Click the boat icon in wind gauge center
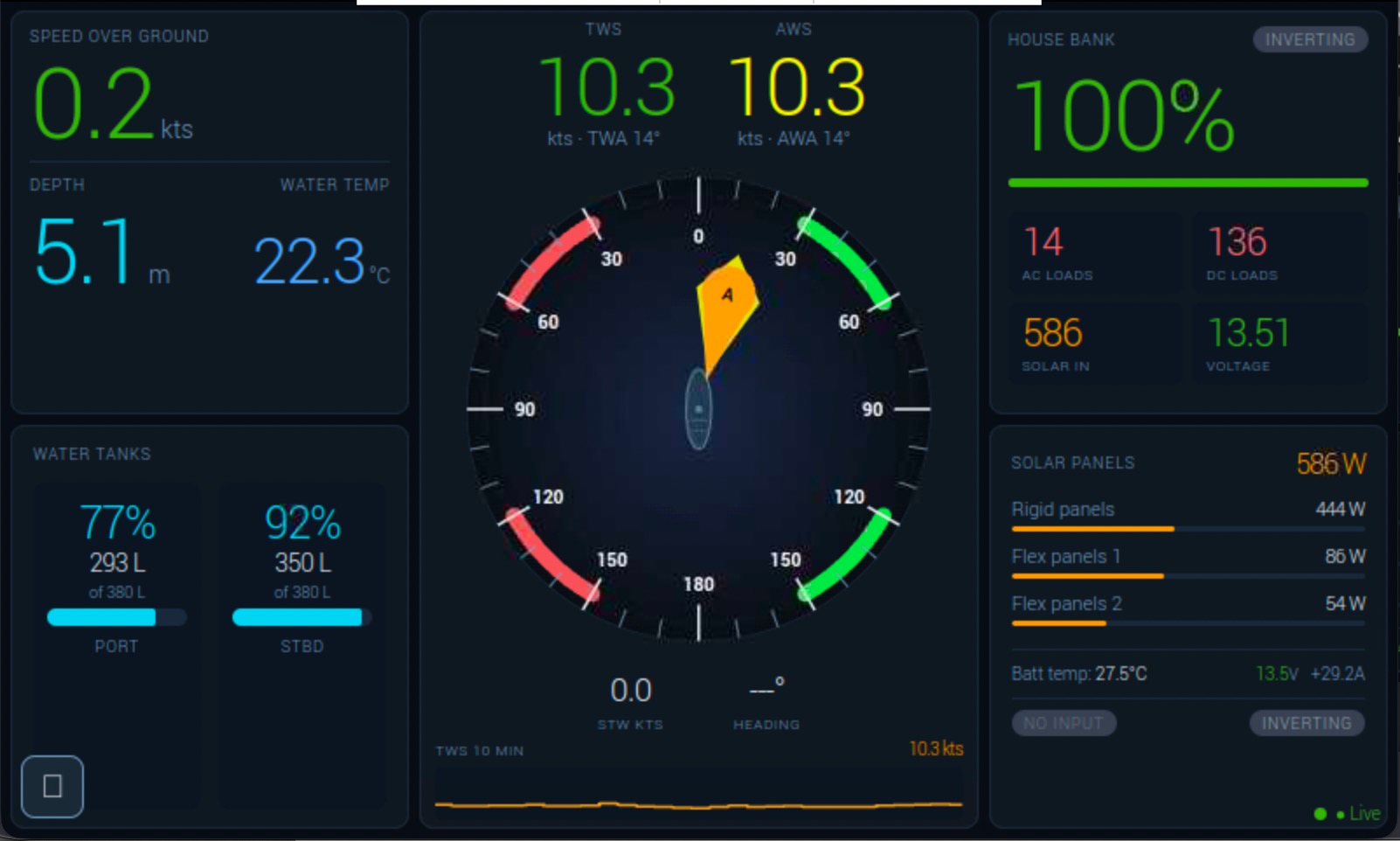The width and height of the screenshot is (1400, 841). pos(698,408)
